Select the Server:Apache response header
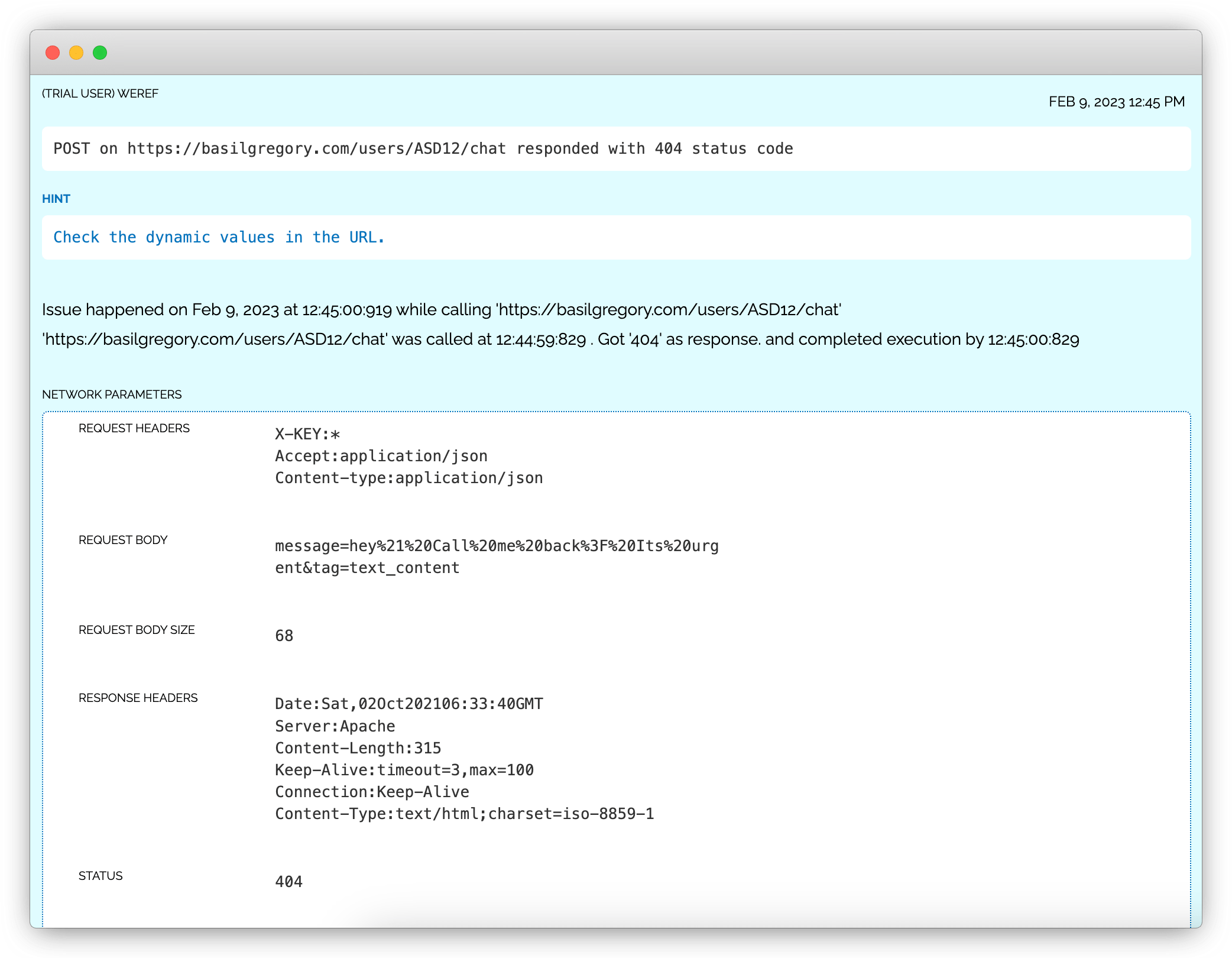 click(x=335, y=726)
